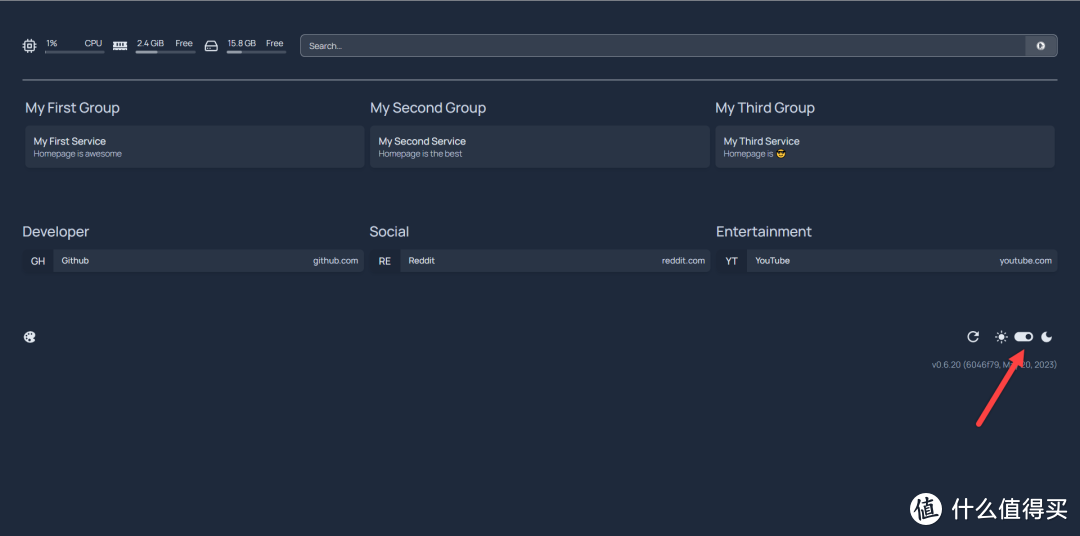The height and width of the screenshot is (536, 1080).
Task: Click into the Search input field
Action: (x=660, y=46)
